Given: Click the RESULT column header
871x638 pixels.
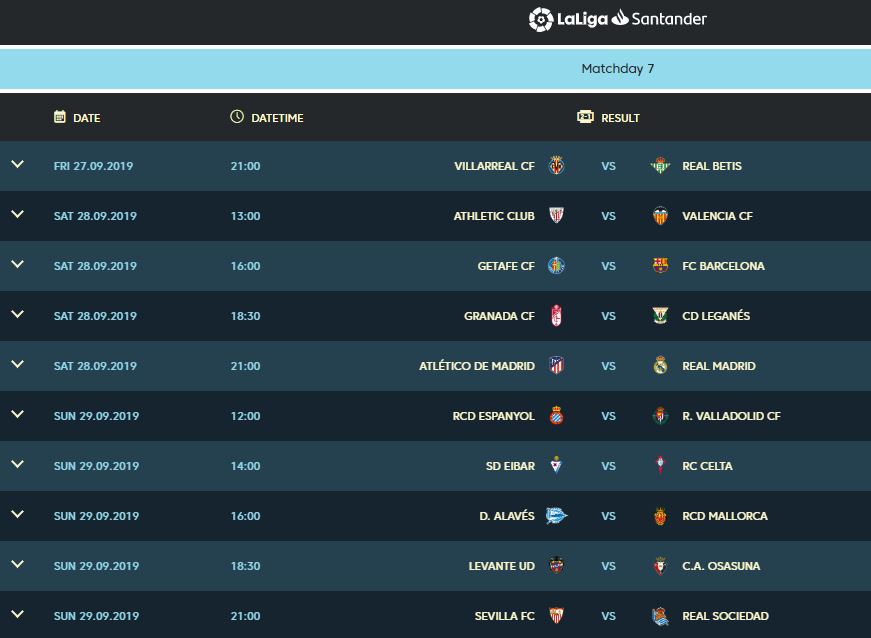Looking at the screenshot, I should click(620, 118).
